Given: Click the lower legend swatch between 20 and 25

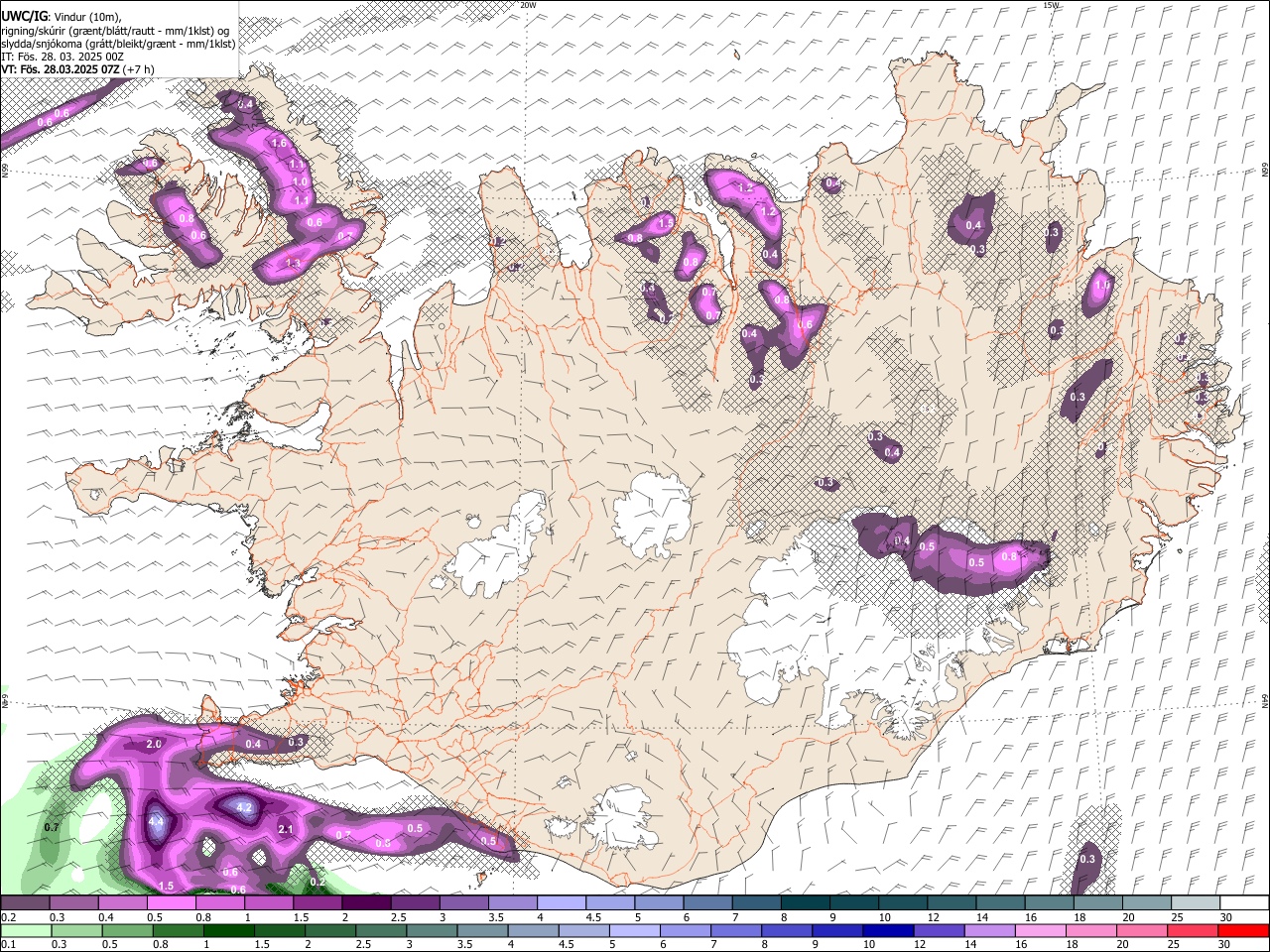Looking at the screenshot, I should [1144, 931].
